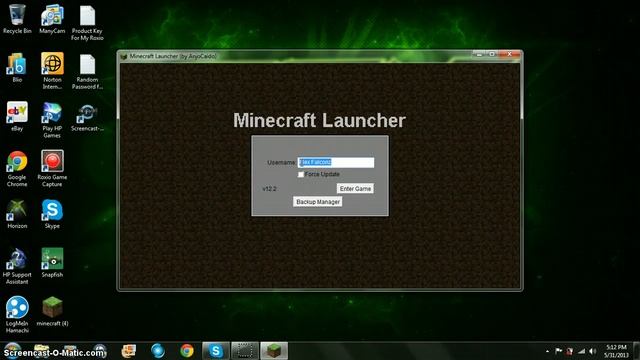
Task: Open the minecraft (4) desktop icon
Action: [52, 311]
